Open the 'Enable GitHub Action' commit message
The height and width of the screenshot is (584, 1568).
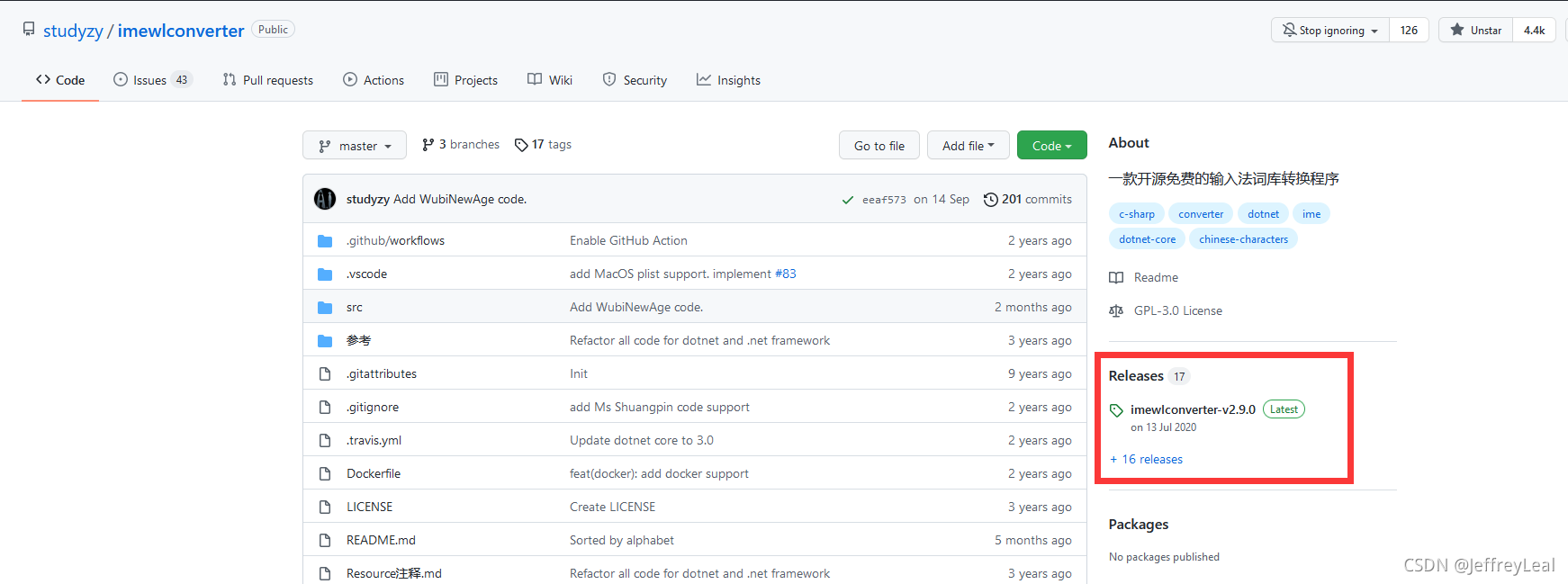tap(628, 240)
